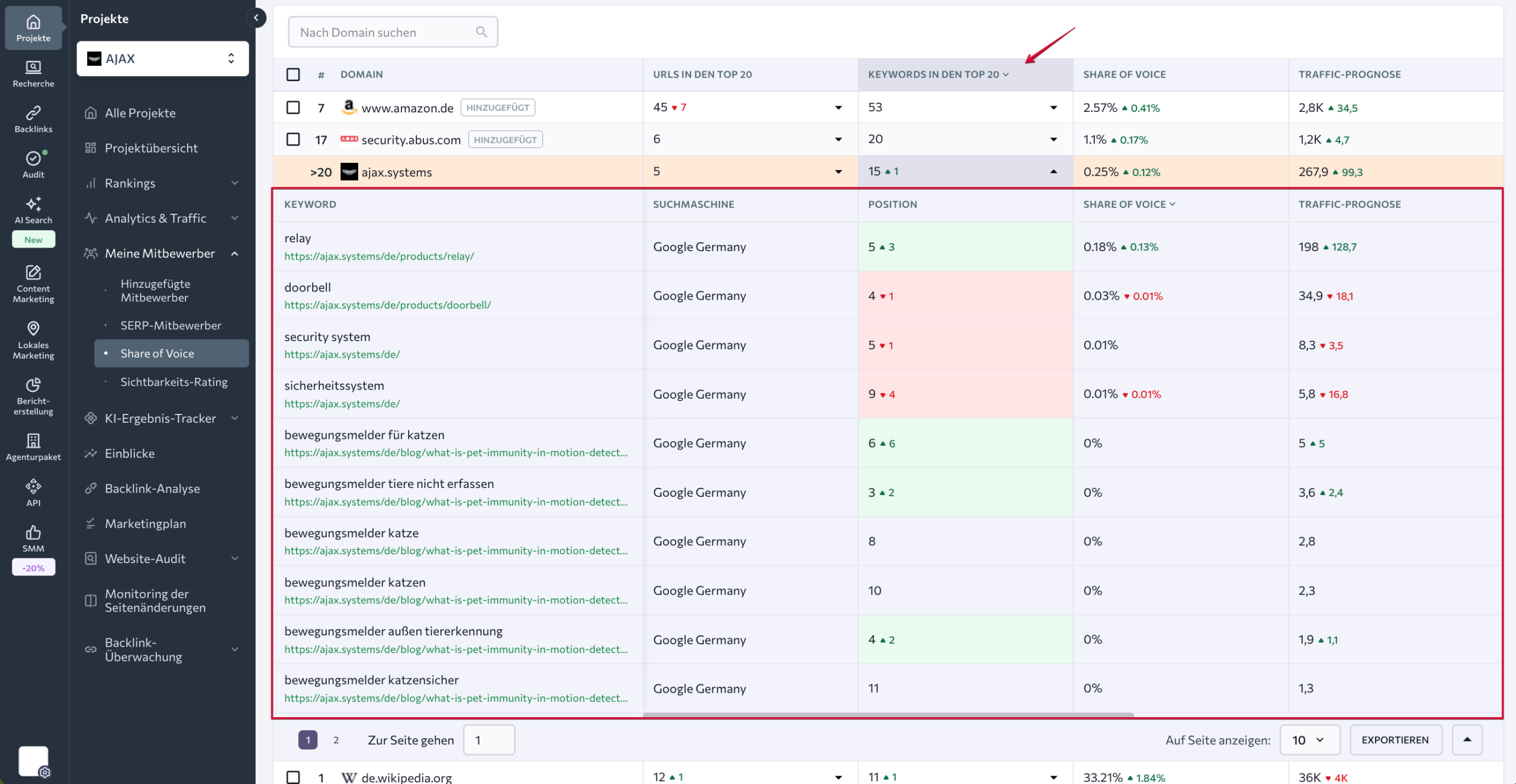Image resolution: width=1516 pixels, height=784 pixels.
Task: Open the SERP-Mitbewerber menu item
Action: click(171, 325)
